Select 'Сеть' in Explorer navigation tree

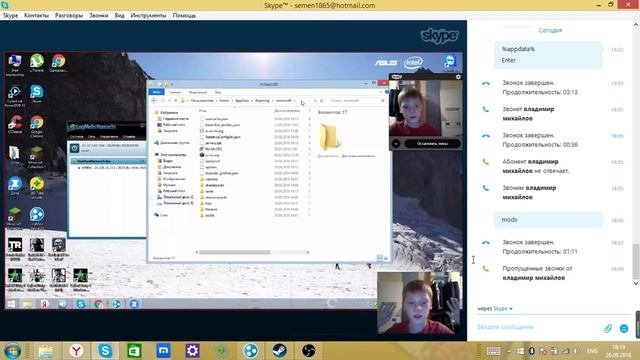click(x=164, y=215)
